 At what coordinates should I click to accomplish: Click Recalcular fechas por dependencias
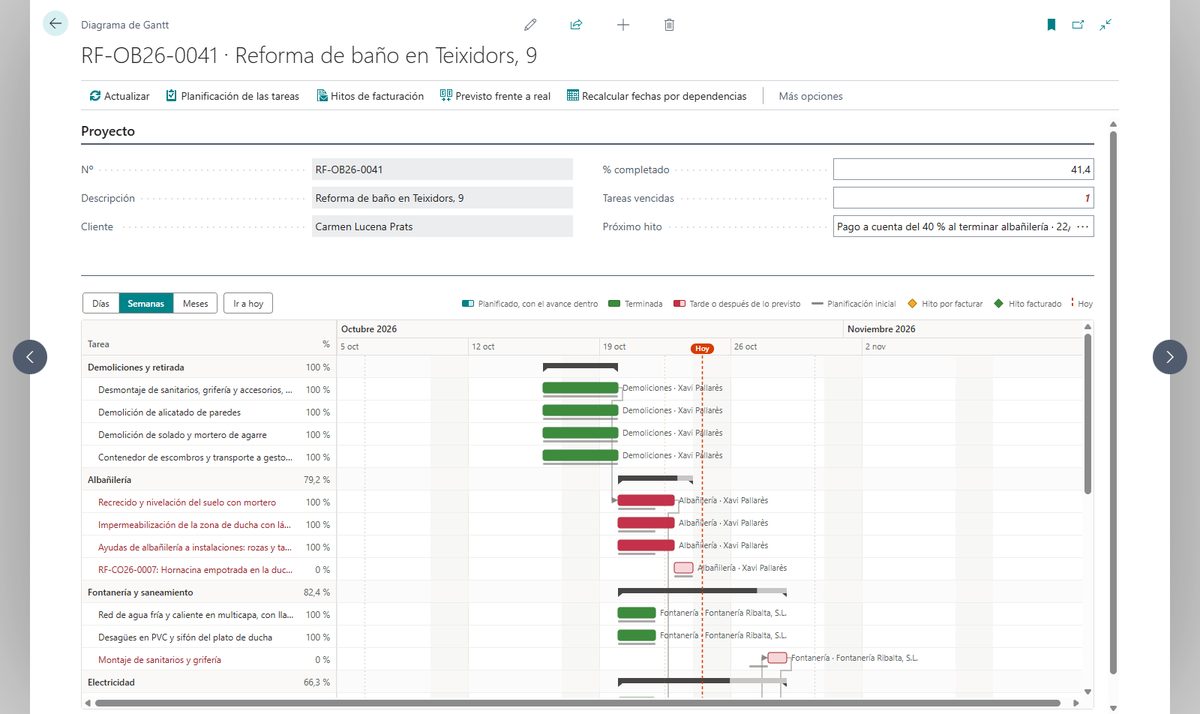pyautogui.click(x=656, y=96)
